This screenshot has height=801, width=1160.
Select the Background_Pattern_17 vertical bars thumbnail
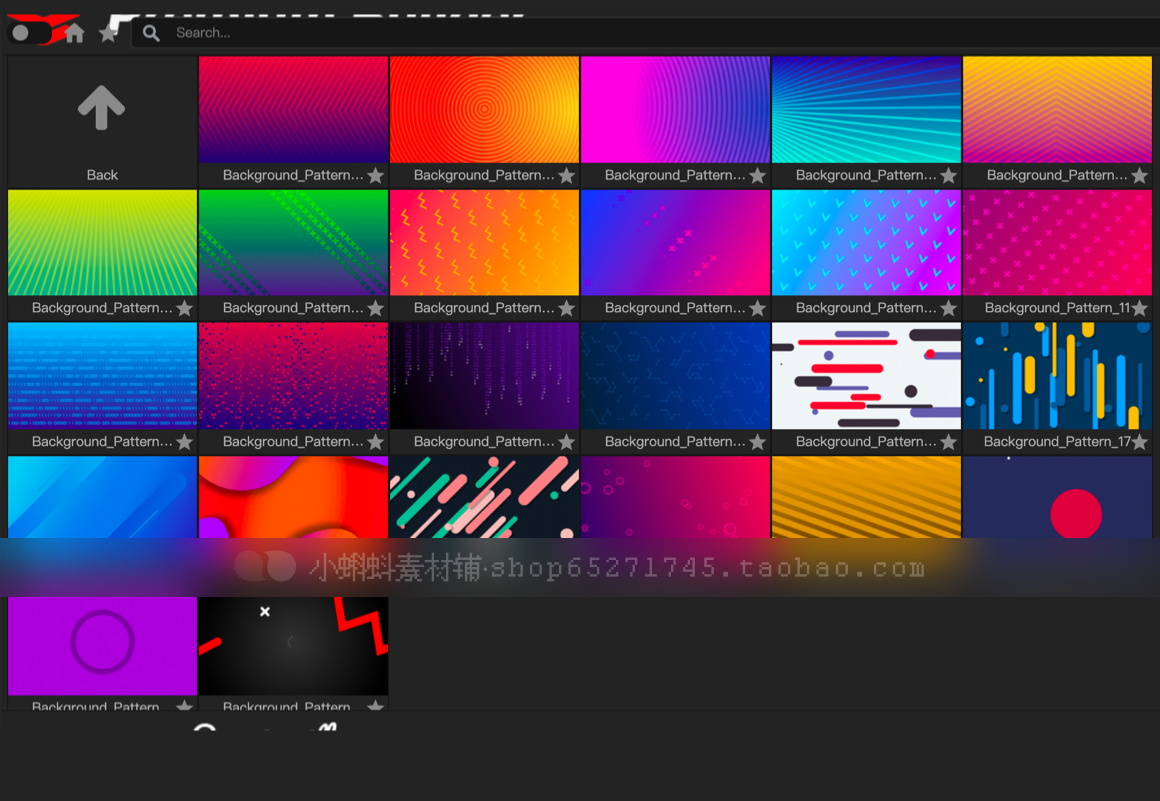[1057, 376]
